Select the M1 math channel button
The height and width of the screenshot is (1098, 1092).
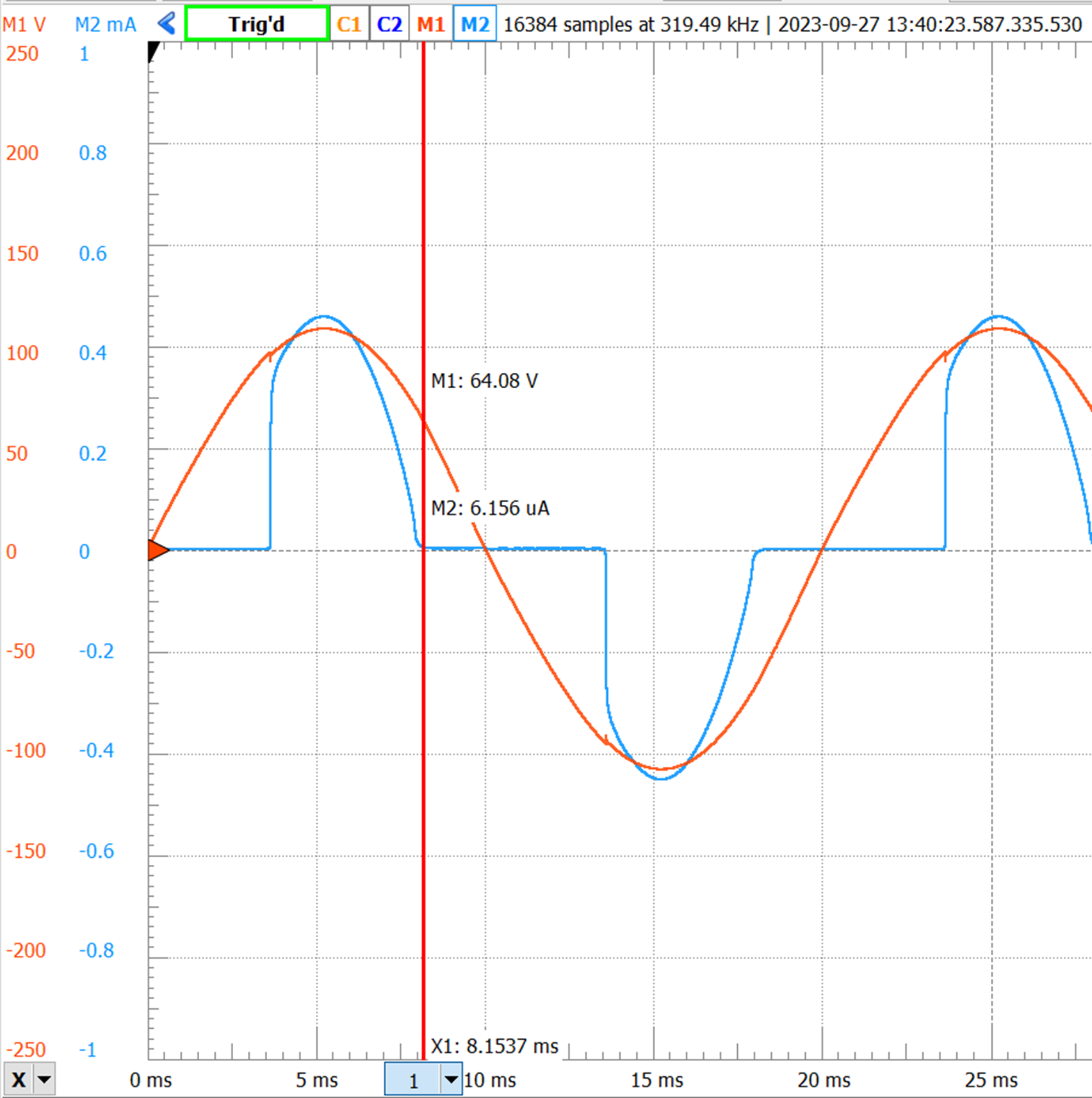(430, 23)
